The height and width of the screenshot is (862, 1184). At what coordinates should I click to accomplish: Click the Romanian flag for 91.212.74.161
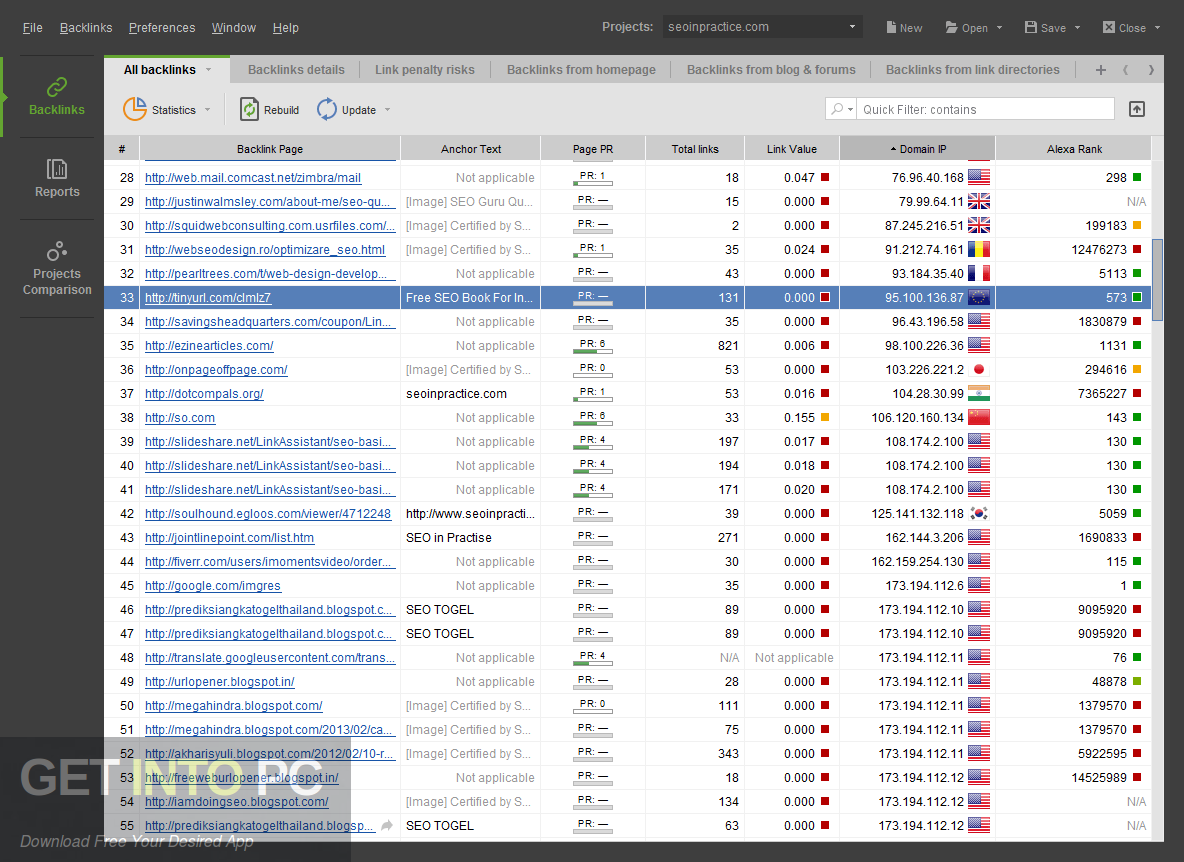(x=979, y=249)
